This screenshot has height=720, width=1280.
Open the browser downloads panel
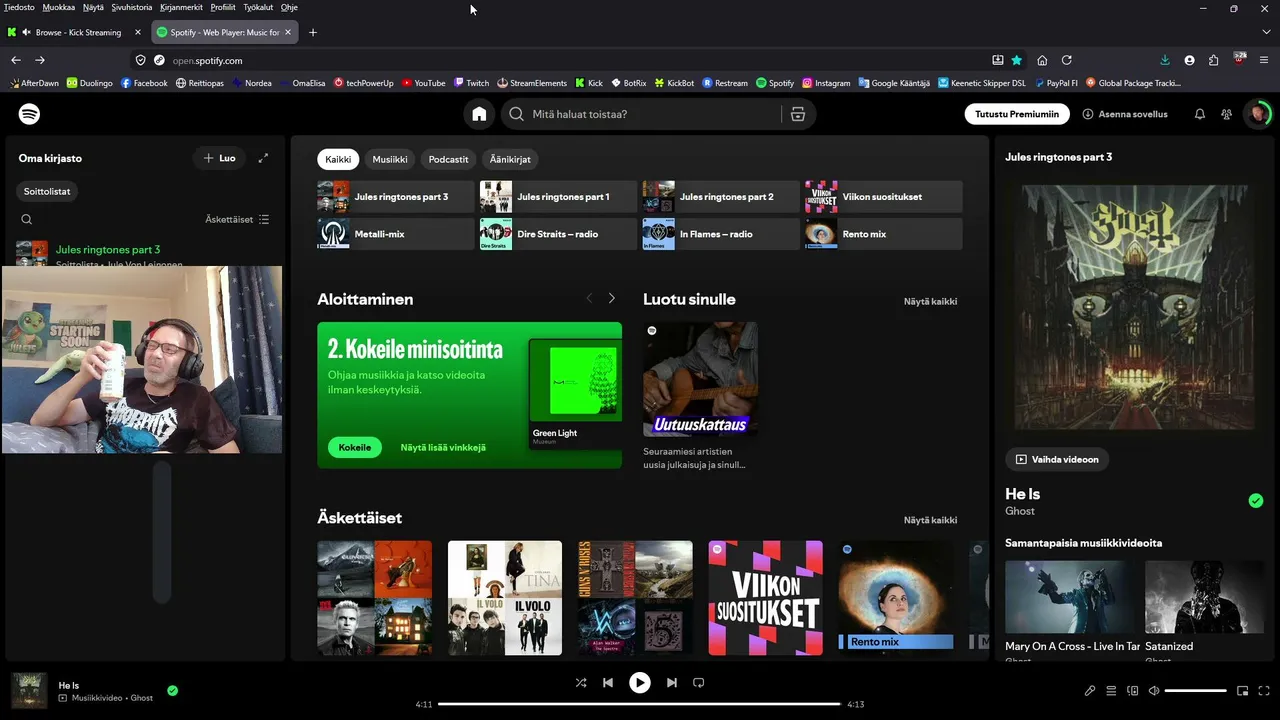pos(1165,60)
